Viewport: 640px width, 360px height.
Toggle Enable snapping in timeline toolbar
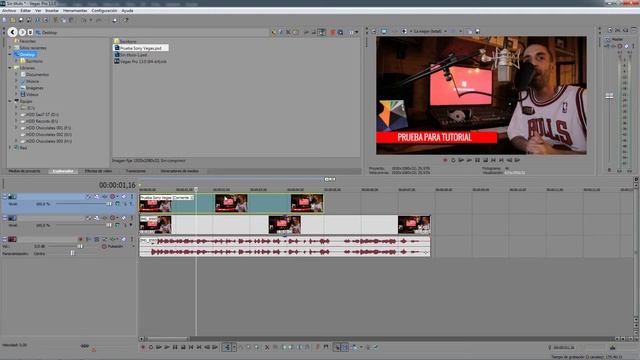tap(337, 347)
